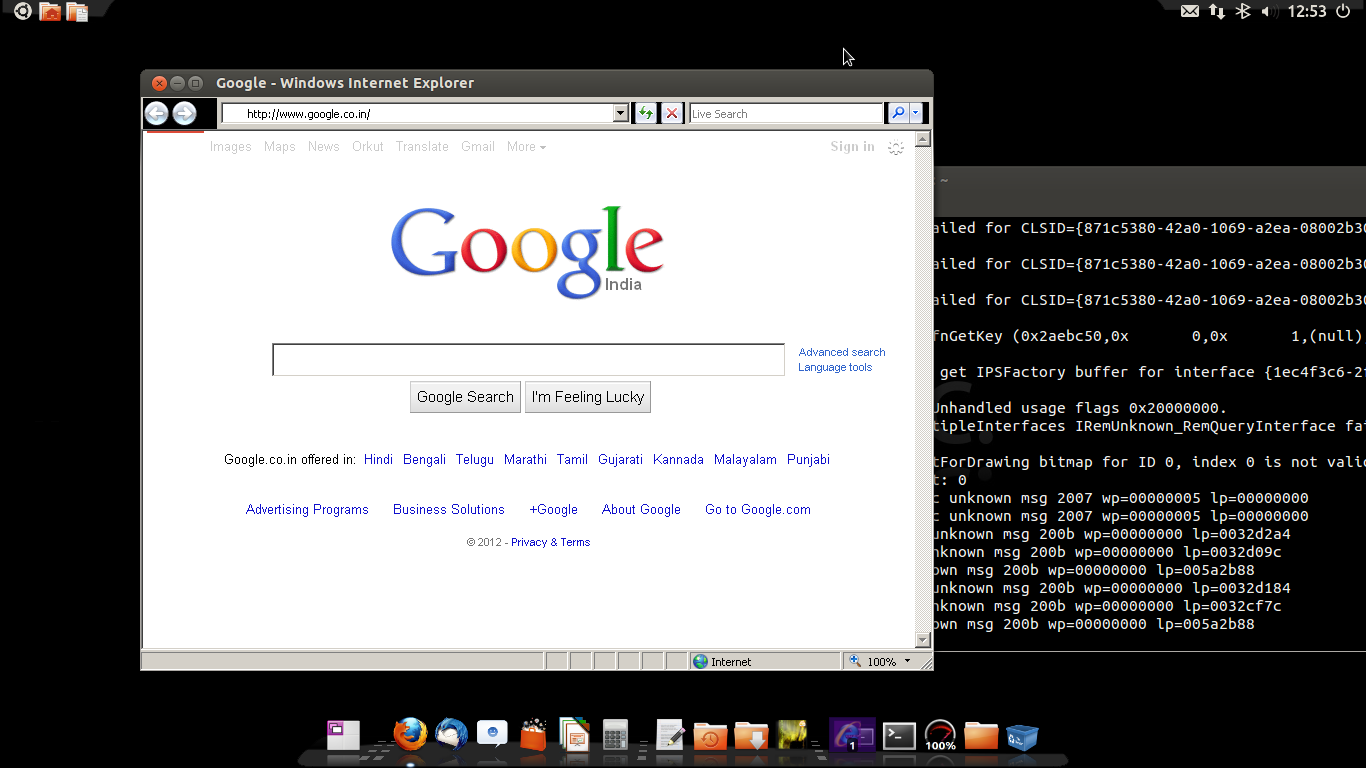Open the power session menu
This screenshot has height=768, width=1366.
[1343, 11]
